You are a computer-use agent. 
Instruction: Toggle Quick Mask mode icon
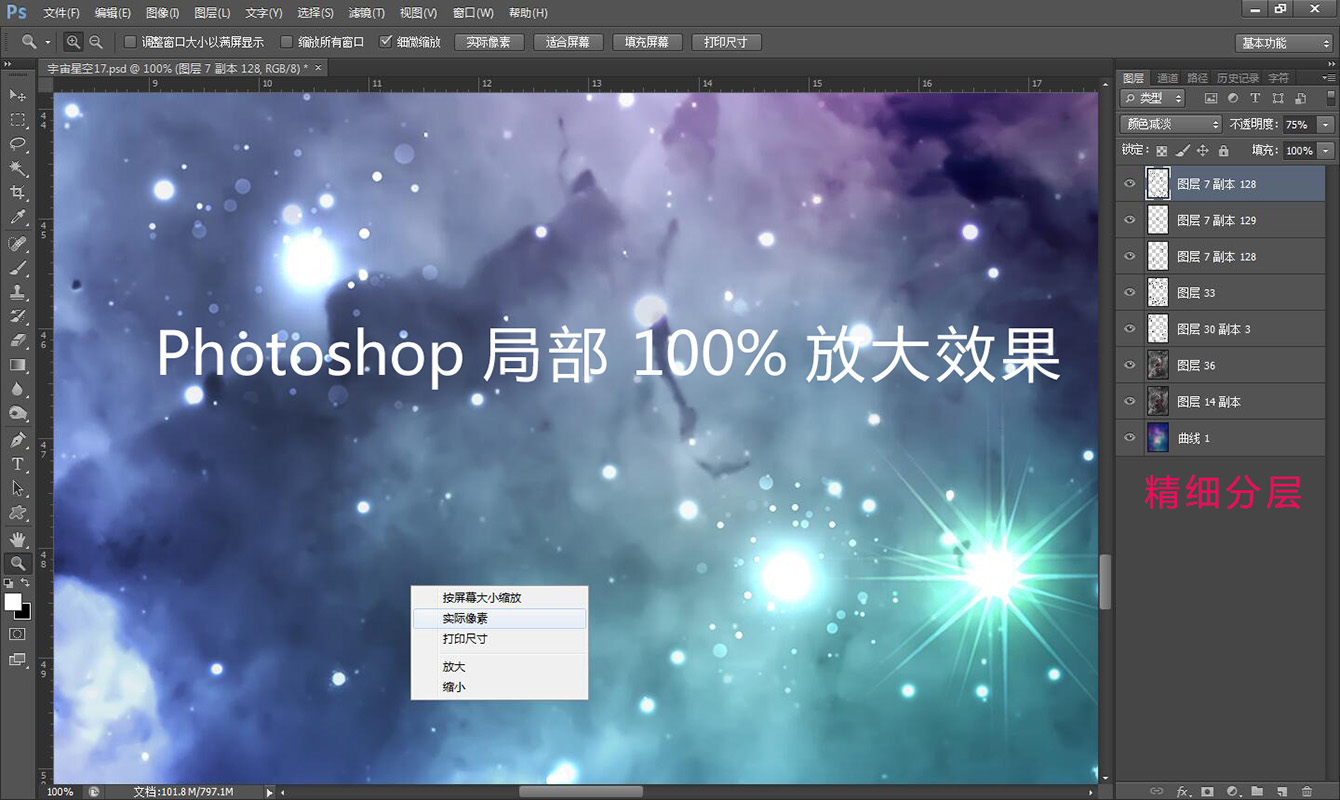[x=17, y=634]
